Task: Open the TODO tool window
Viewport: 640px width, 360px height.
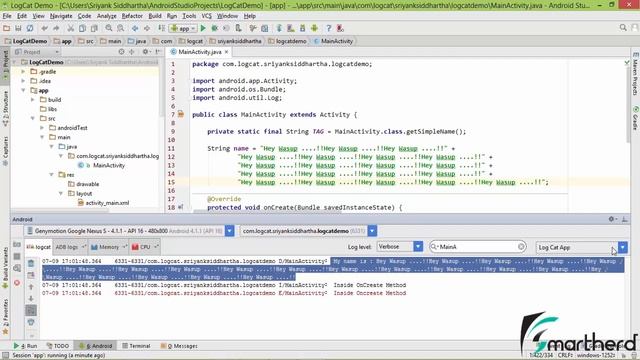Action: (x=58, y=346)
